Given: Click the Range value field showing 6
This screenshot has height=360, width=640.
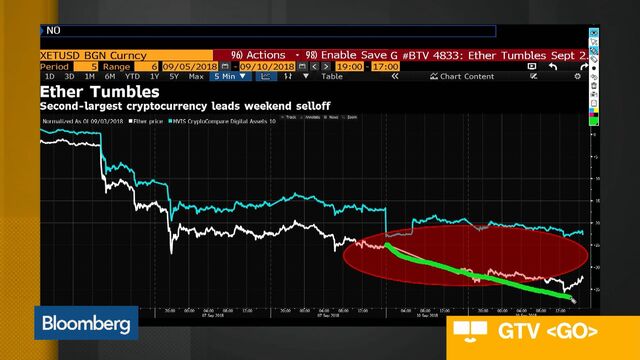Looking at the screenshot, I should pos(146,67).
